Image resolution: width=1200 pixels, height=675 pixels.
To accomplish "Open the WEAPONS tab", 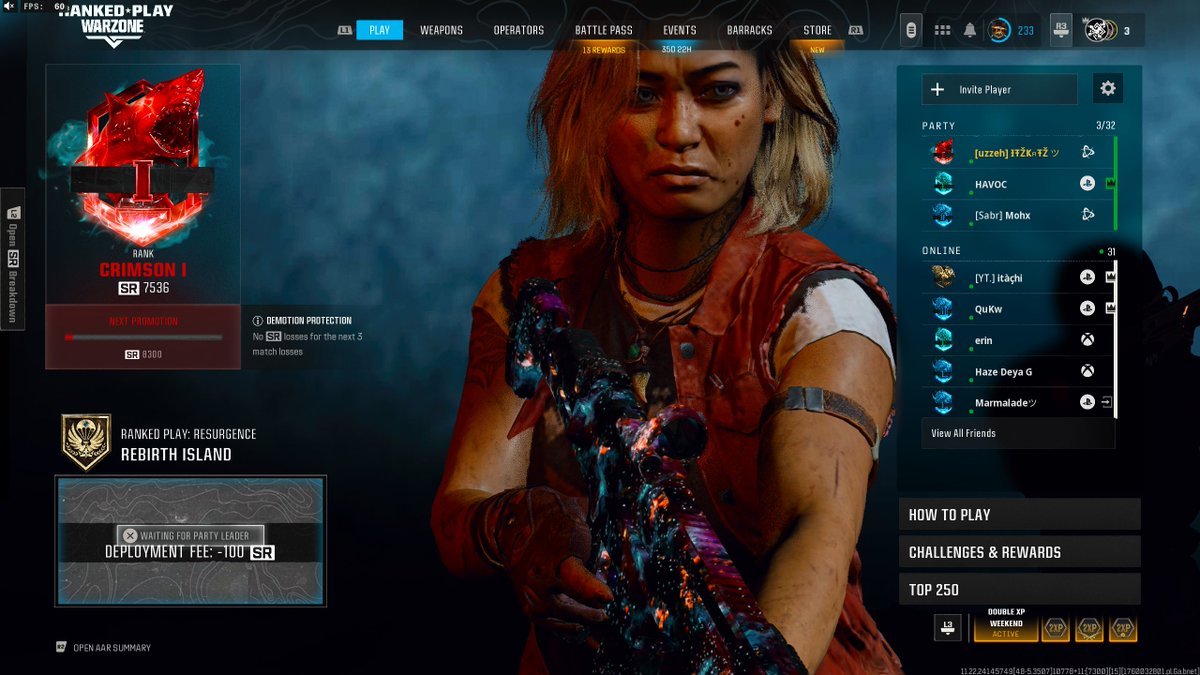I will coord(441,30).
